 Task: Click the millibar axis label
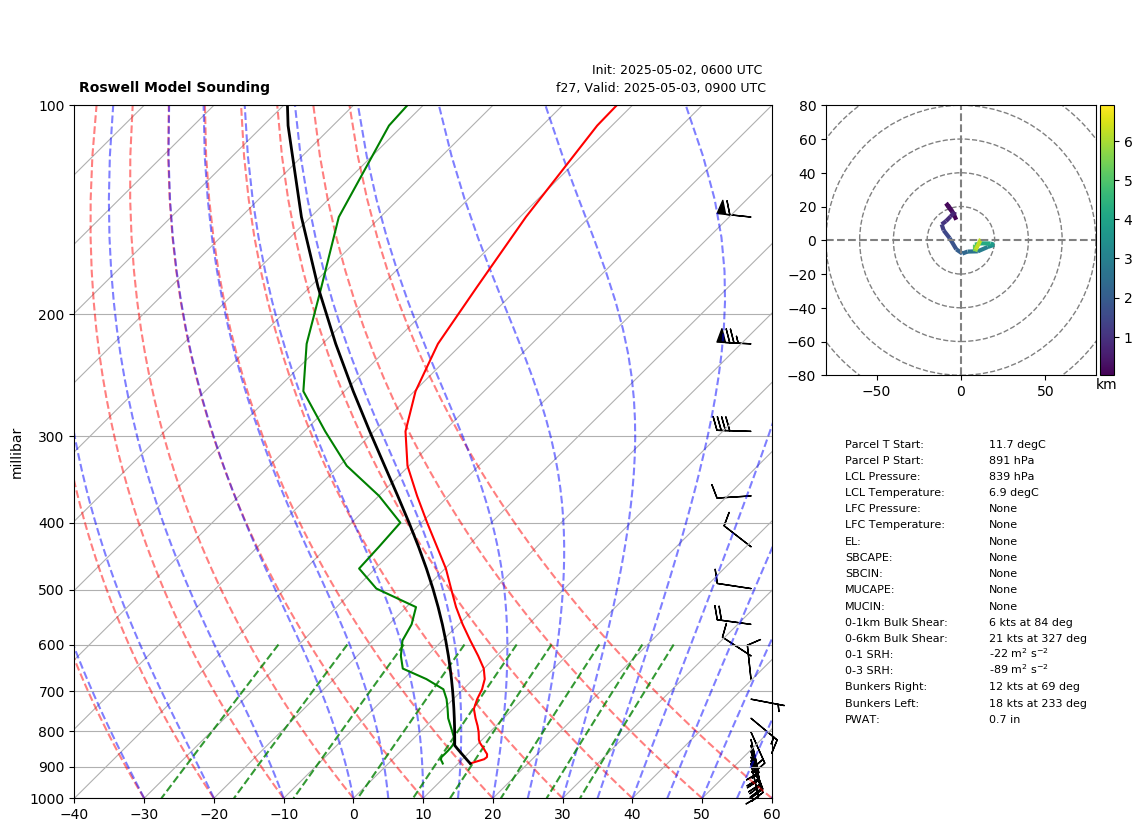click(x=17, y=454)
